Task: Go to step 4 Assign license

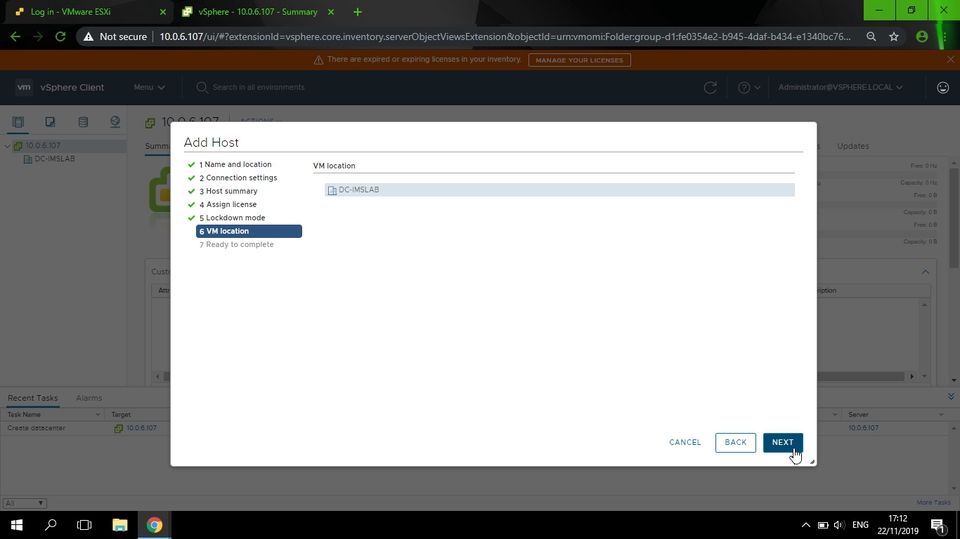Action: click(x=228, y=205)
